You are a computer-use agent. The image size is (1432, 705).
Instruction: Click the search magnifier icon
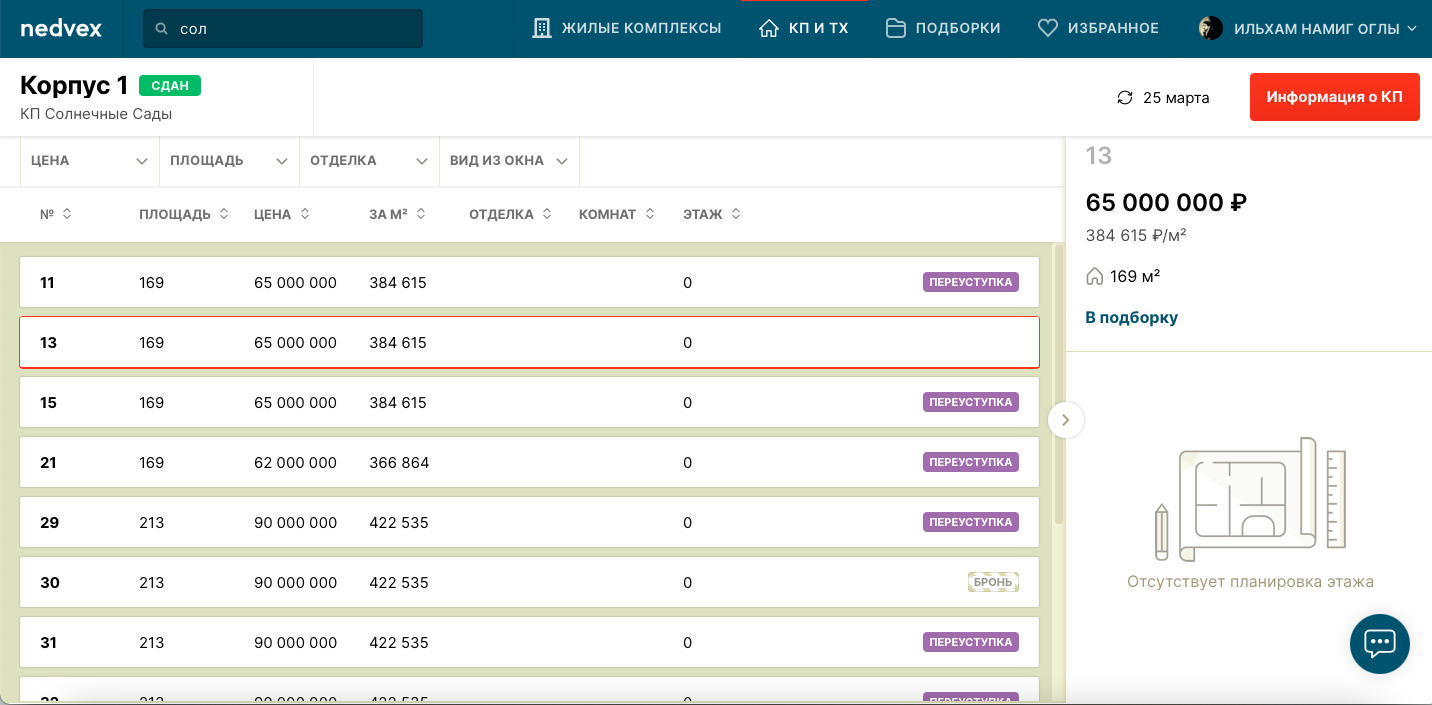[161, 29]
